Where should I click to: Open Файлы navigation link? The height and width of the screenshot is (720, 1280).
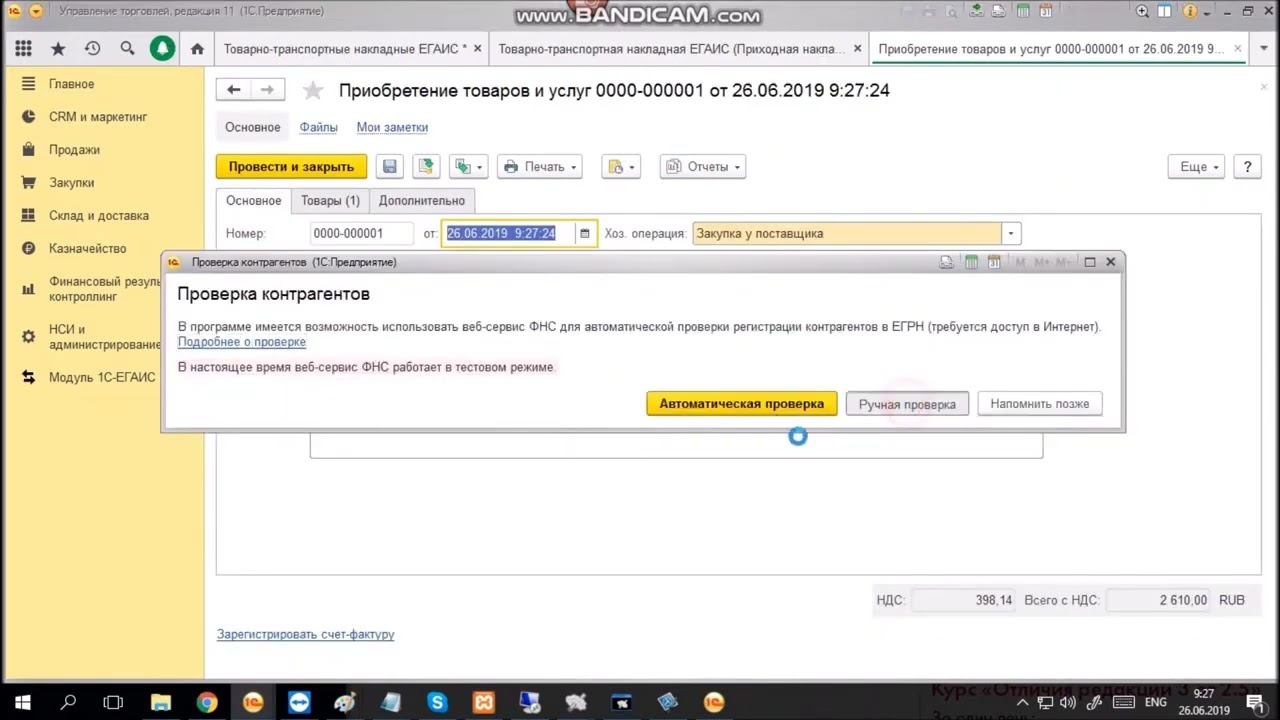point(318,127)
